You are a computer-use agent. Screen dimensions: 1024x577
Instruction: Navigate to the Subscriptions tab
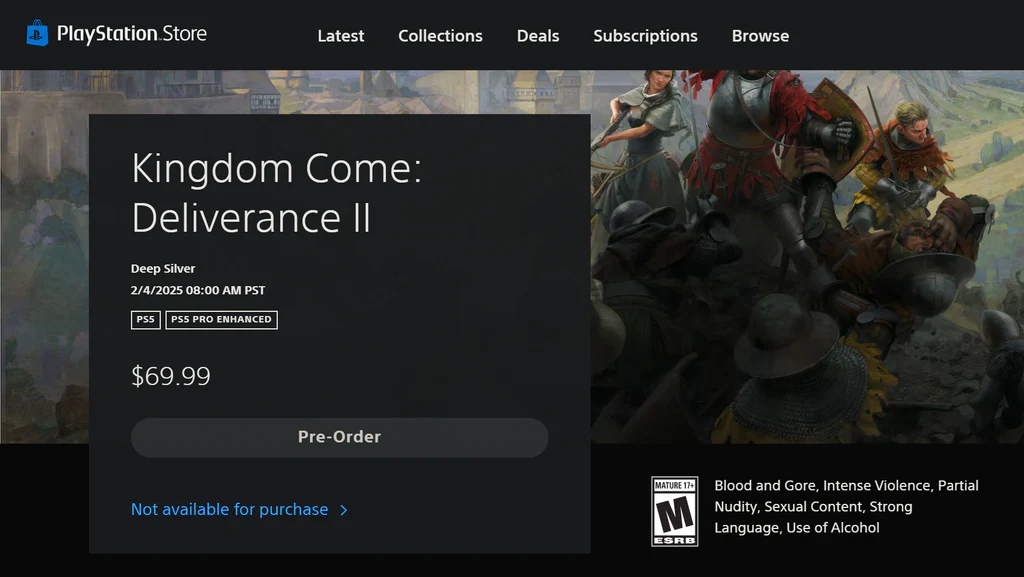645,36
